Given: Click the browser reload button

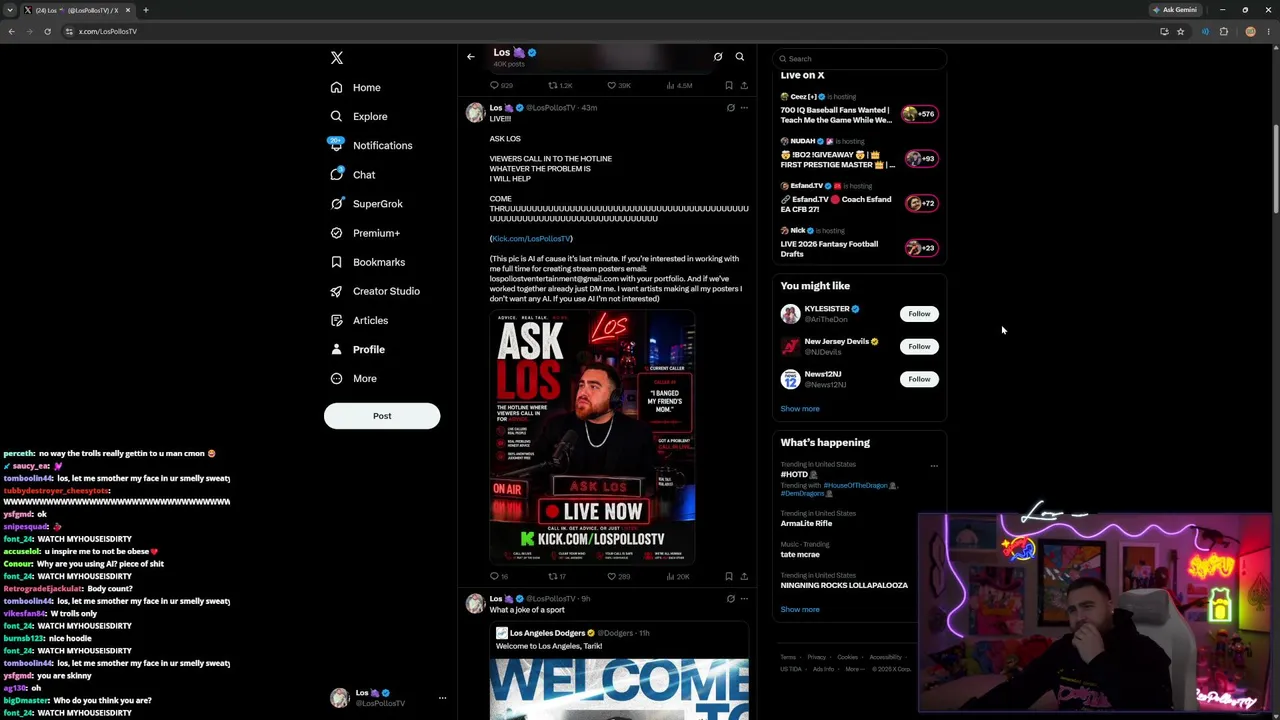Looking at the screenshot, I should 47,31.
